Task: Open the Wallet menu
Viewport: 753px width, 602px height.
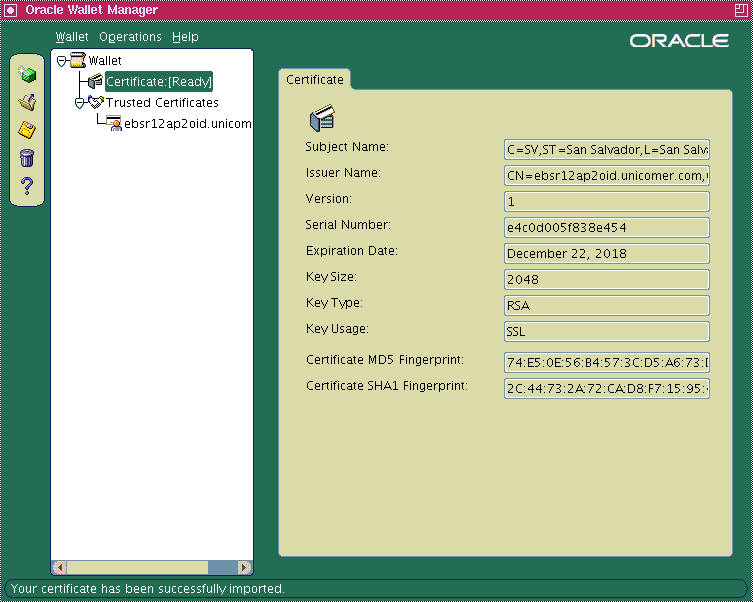Action: pyautogui.click(x=72, y=37)
